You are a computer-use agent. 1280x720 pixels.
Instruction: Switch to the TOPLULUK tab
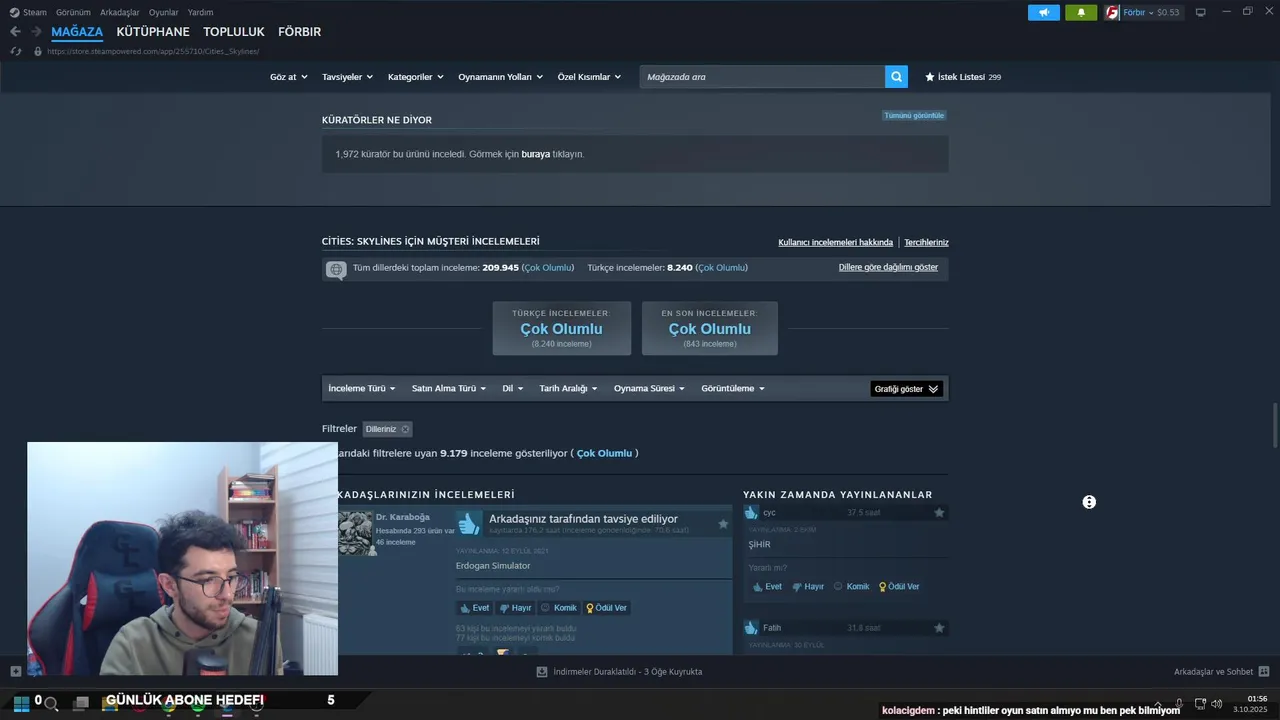(234, 32)
